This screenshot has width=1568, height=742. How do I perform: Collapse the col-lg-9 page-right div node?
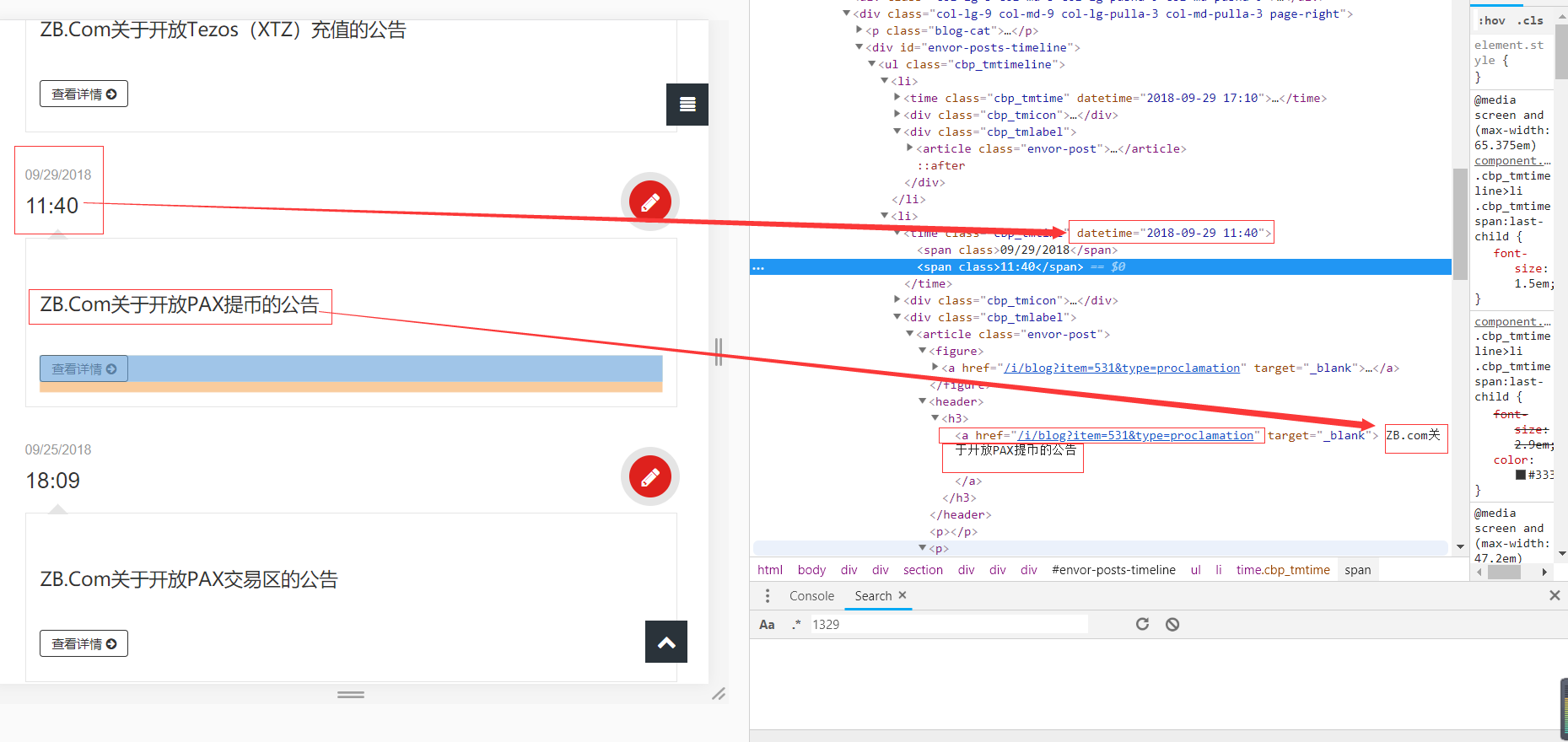(847, 13)
